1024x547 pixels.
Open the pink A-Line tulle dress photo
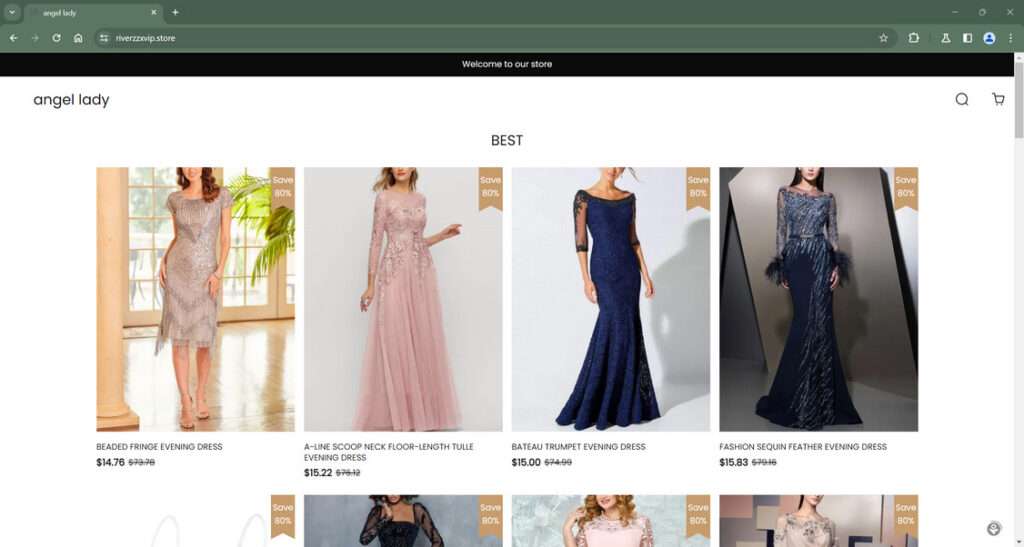[403, 300]
